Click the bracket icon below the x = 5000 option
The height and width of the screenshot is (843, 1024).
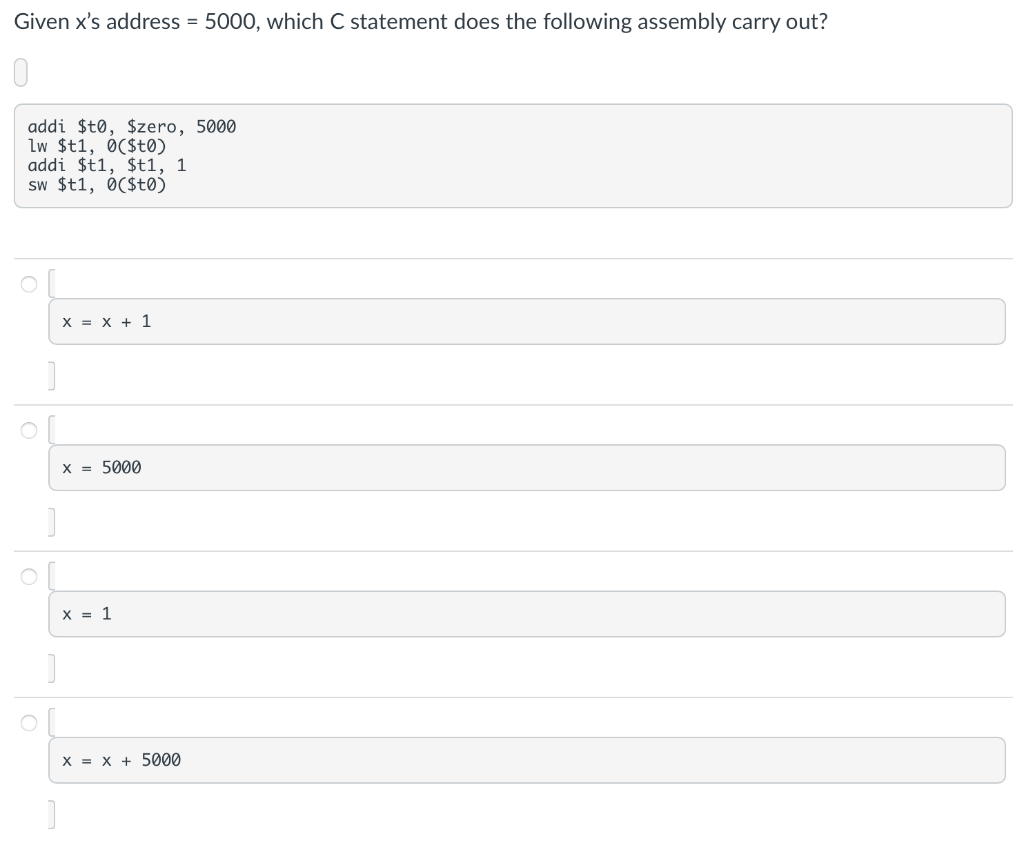(x=52, y=520)
